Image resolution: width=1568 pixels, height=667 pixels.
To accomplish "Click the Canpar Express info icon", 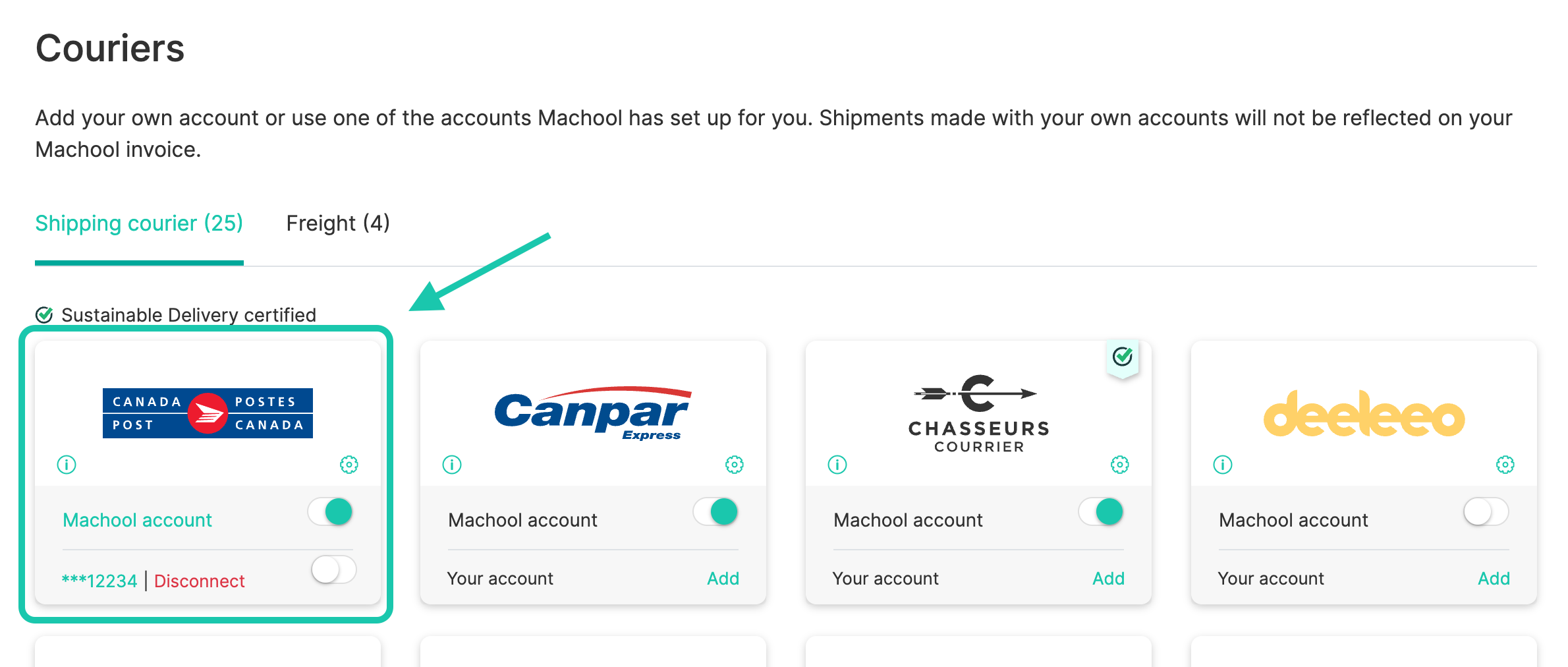I will (452, 465).
